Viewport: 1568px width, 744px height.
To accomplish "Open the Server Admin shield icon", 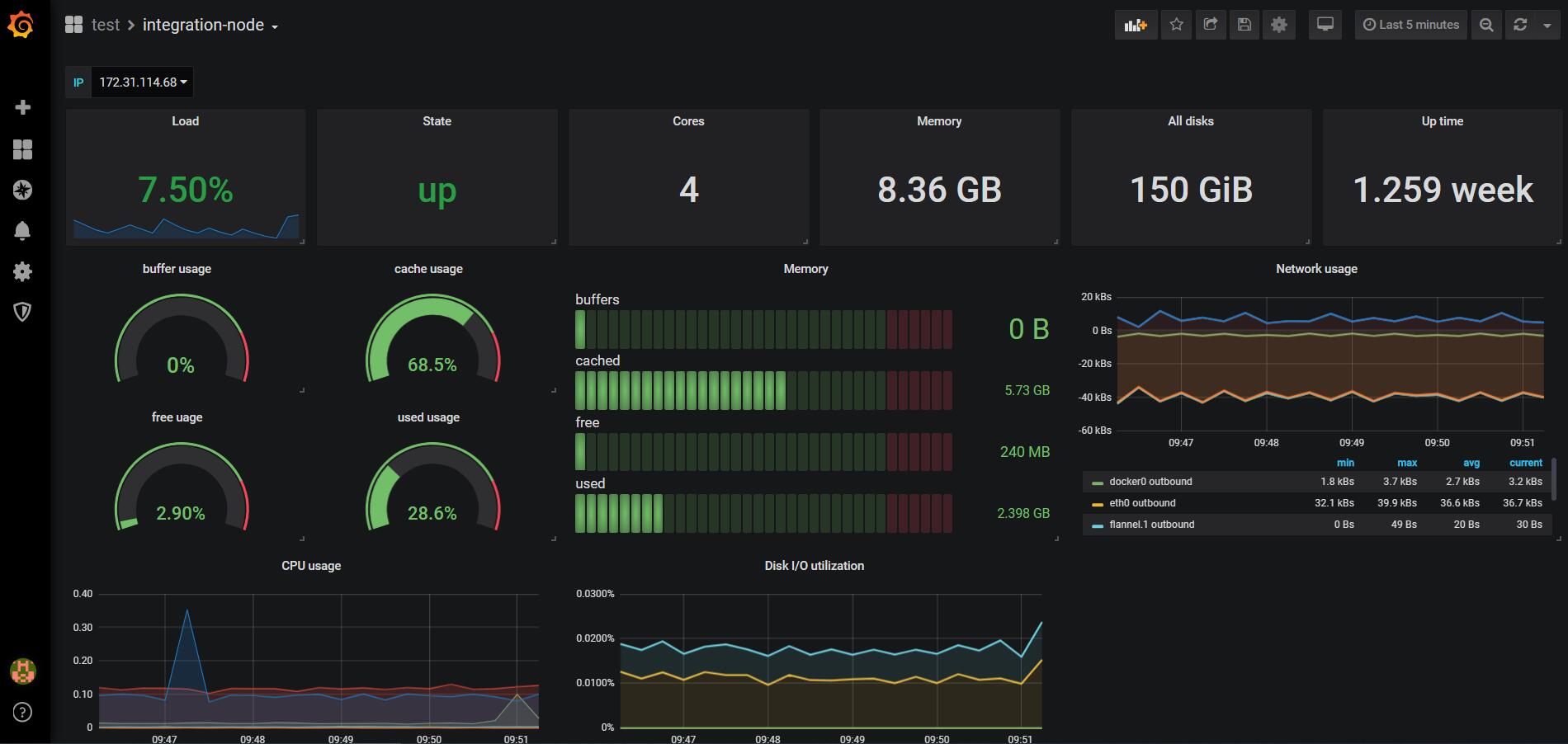I will 23,312.
